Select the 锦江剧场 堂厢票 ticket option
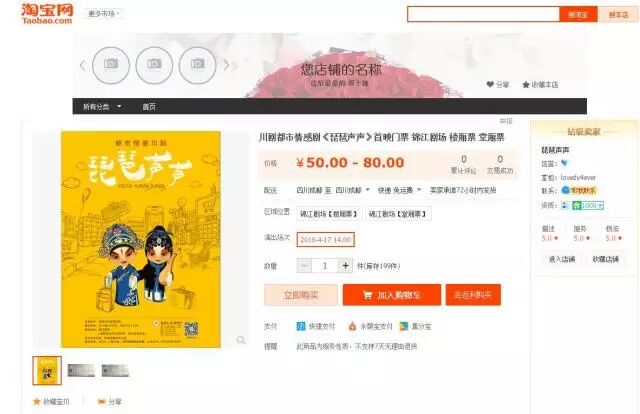Viewport: 640px width, 414px height. [398, 214]
